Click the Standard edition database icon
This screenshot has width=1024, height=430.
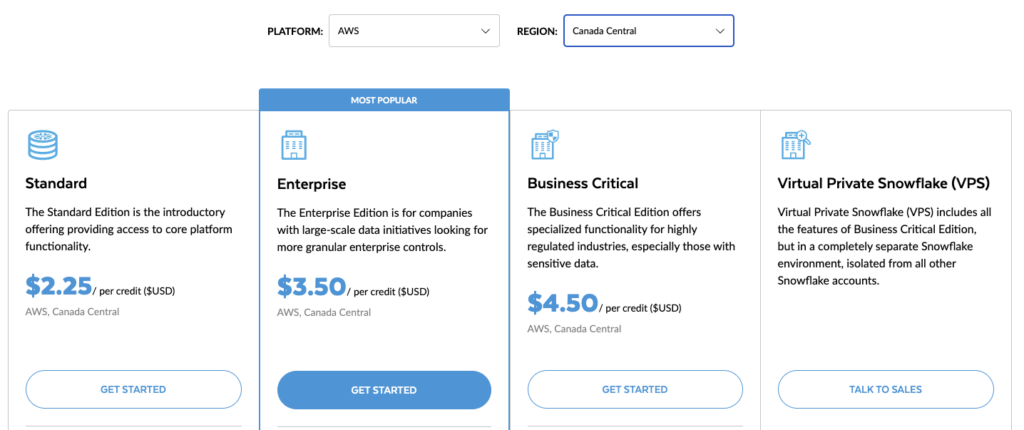click(43, 145)
